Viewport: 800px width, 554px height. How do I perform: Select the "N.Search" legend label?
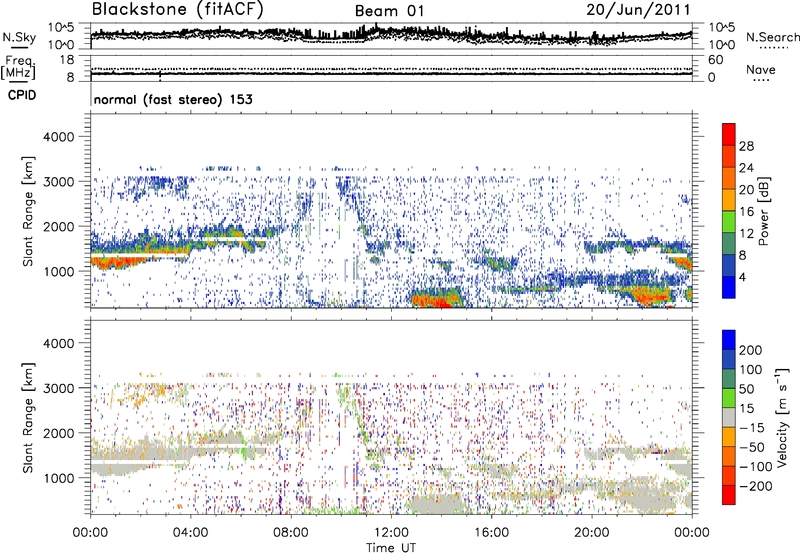tap(772, 37)
